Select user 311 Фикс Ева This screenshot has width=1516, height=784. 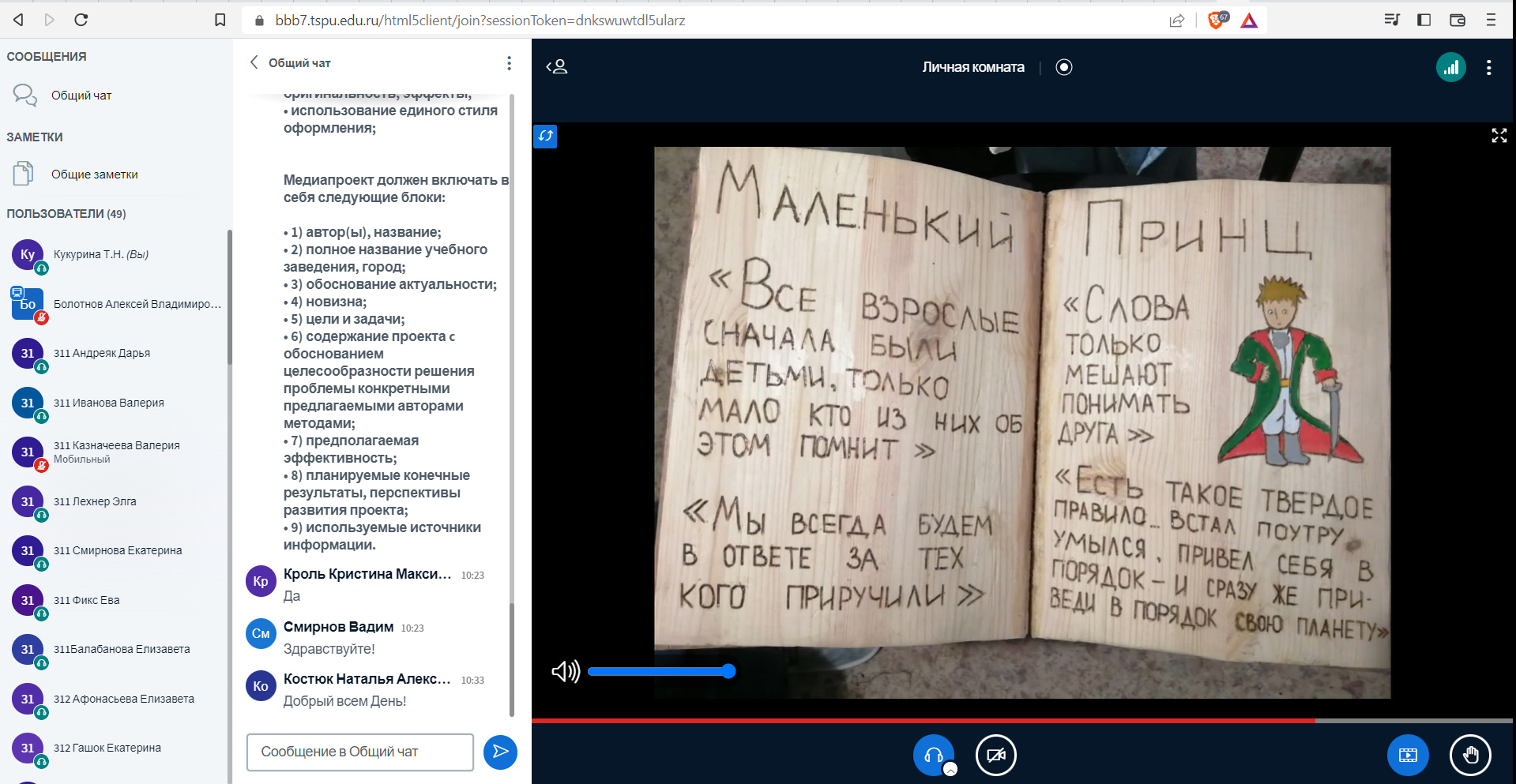tap(115, 600)
